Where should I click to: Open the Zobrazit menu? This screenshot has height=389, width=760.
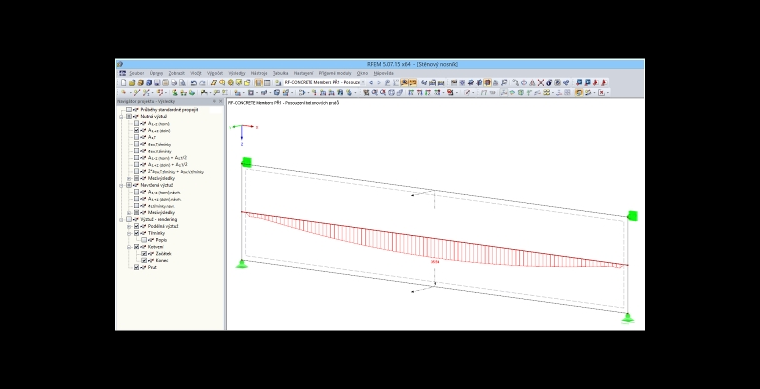[x=176, y=73]
